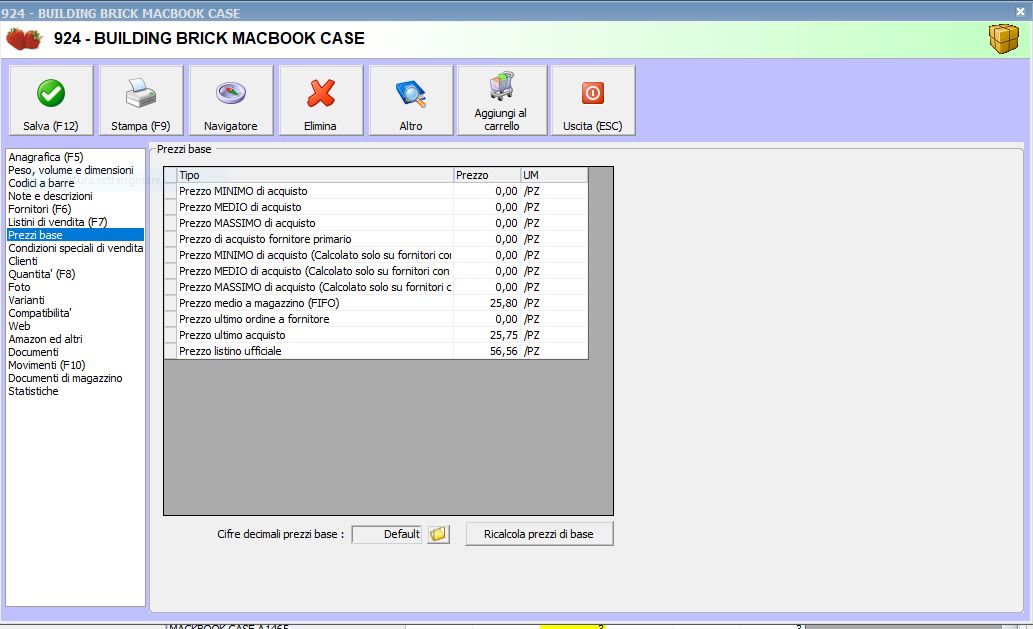Screen dimensions: 1033x629
Task: Click Aggiungi al carrello cart button
Action: pyautogui.click(x=502, y=100)
